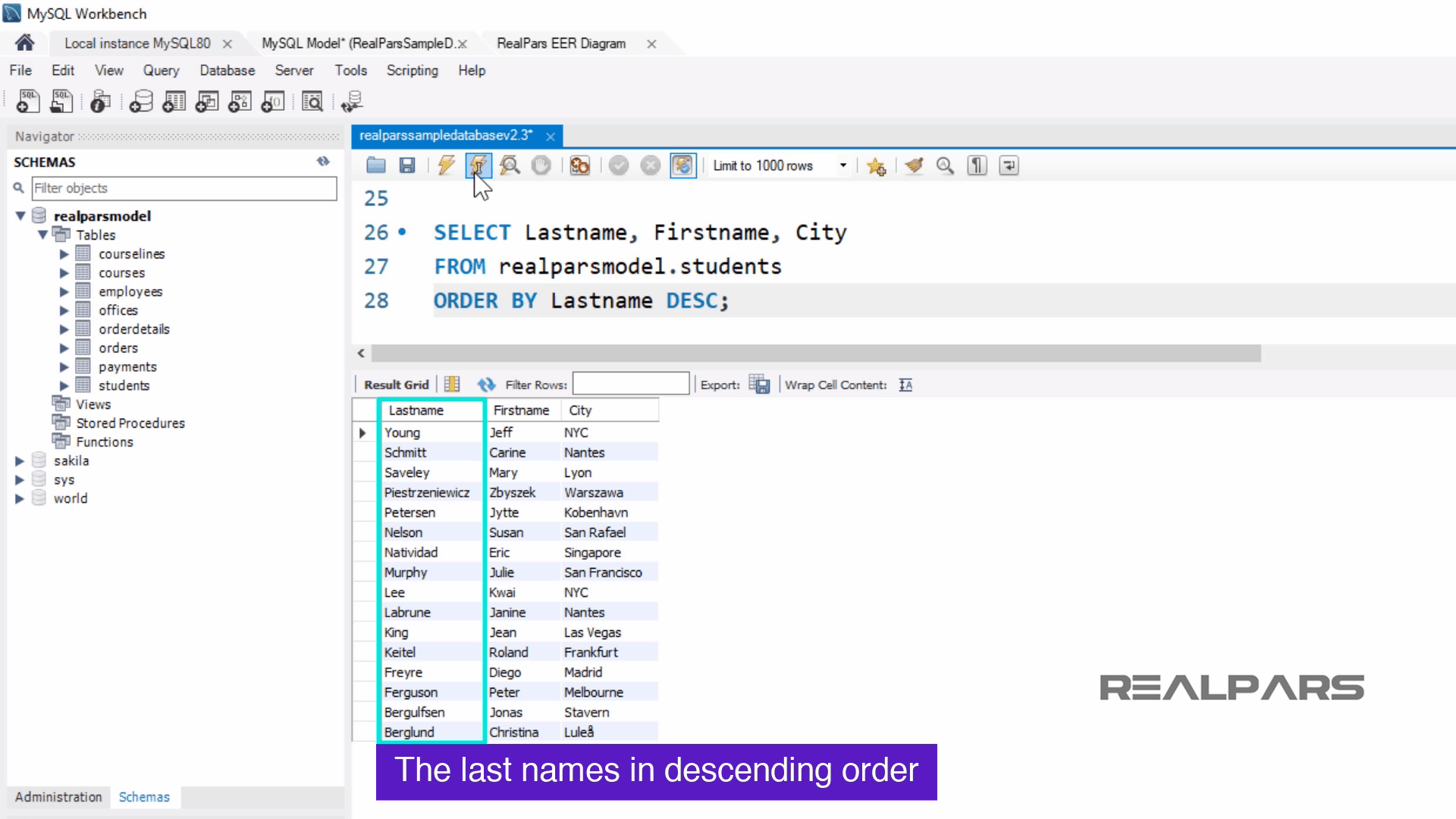The height and width of the screenshot is (819, 1456).
Task: Select the Stored Procedures node
Action: point(130,423)
